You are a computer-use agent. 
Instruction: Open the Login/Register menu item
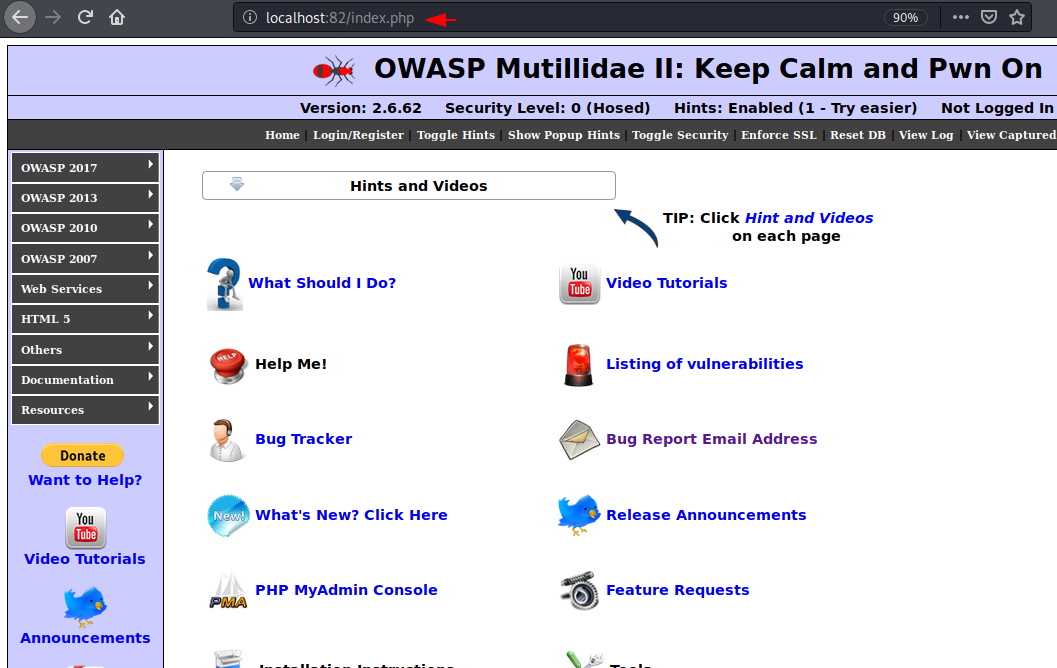358,135
